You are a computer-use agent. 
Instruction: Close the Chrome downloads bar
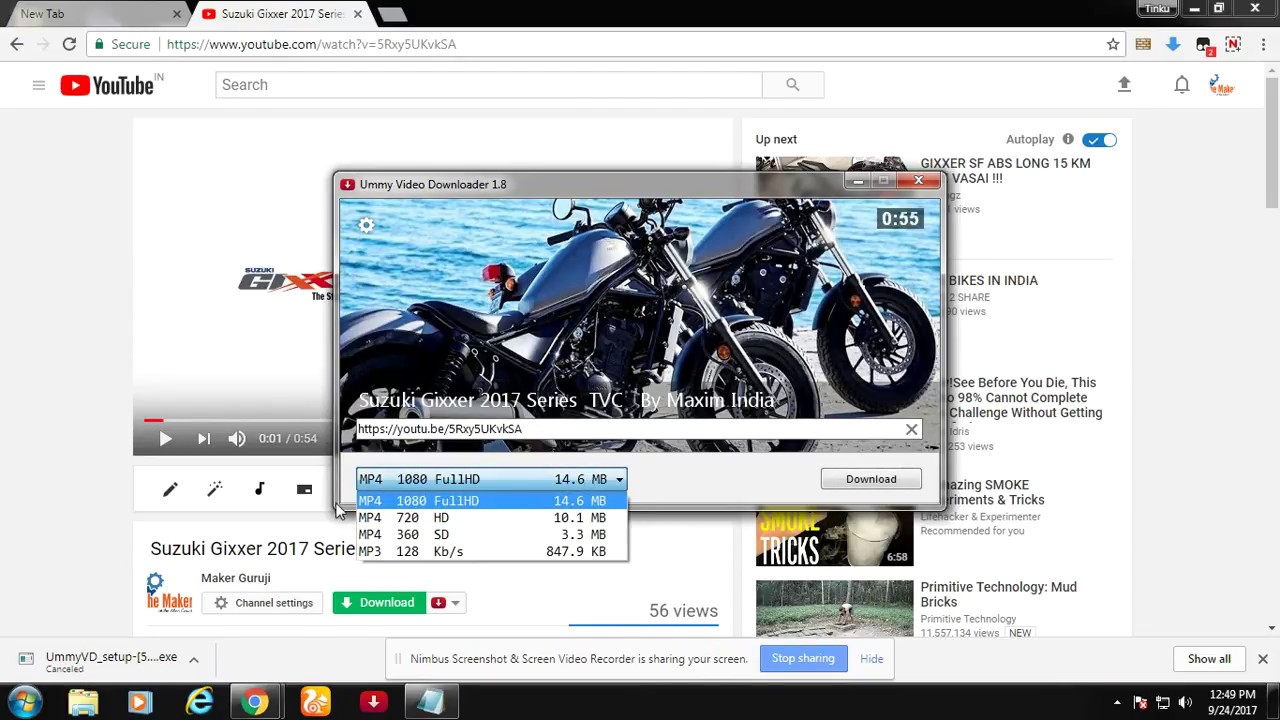click(x=1262, y=659)
